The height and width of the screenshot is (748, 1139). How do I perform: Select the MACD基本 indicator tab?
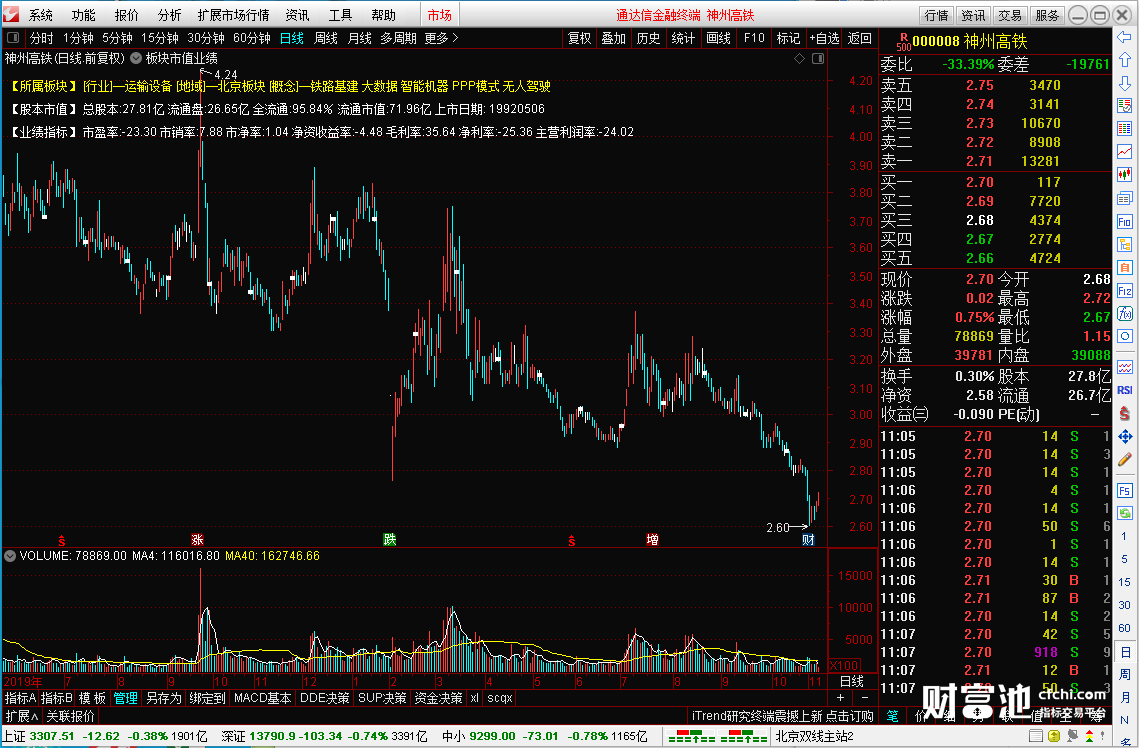point(262,698)
